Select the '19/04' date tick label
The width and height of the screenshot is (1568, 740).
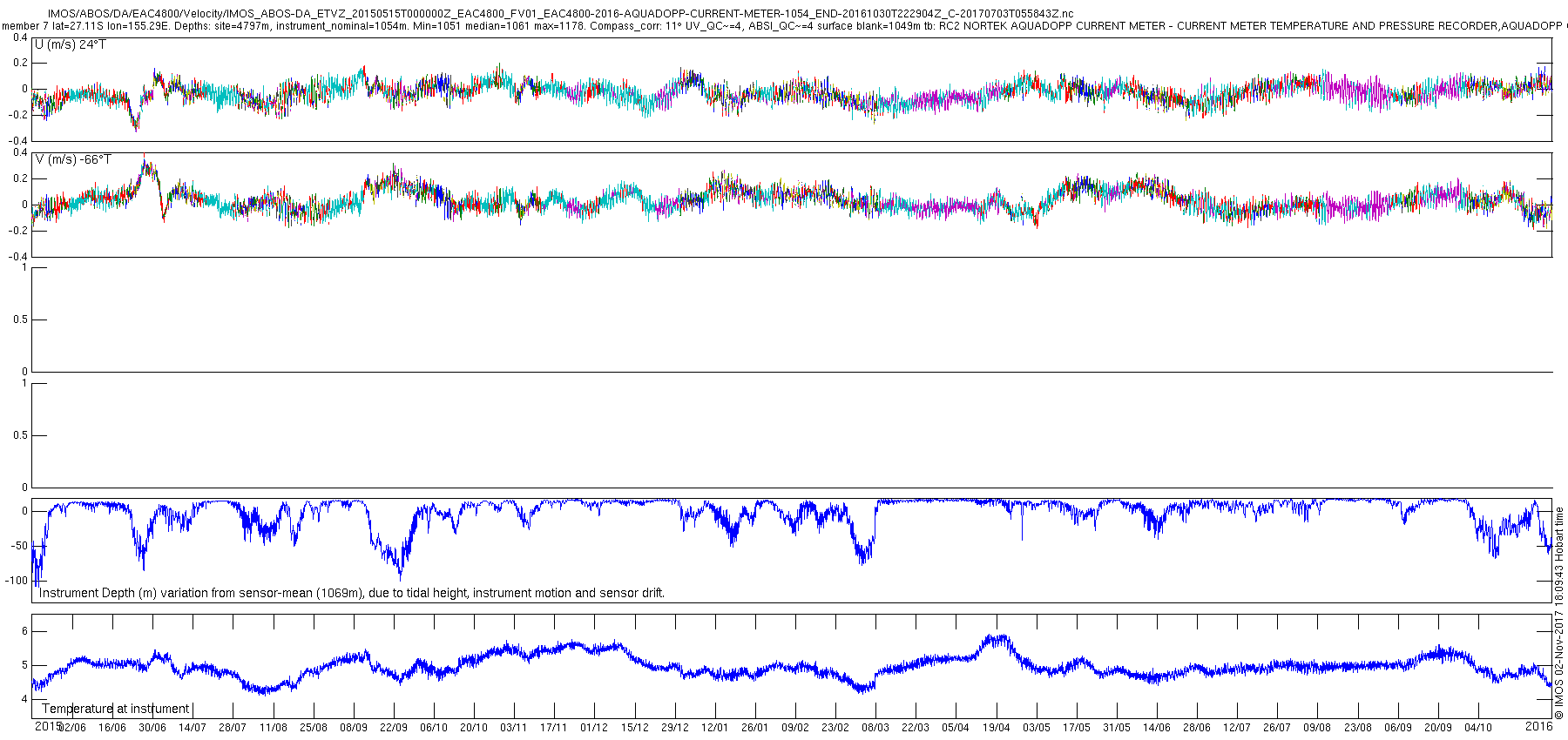[997, 728]
